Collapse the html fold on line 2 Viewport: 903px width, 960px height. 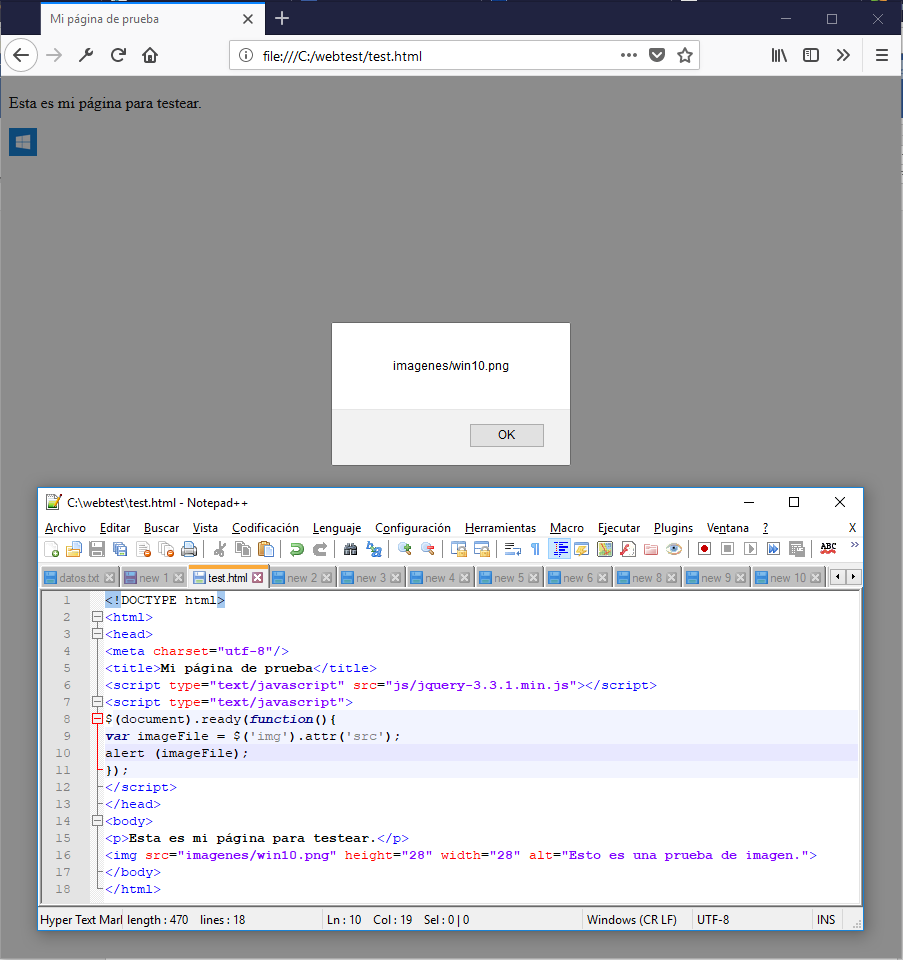[x=97, y=617]
